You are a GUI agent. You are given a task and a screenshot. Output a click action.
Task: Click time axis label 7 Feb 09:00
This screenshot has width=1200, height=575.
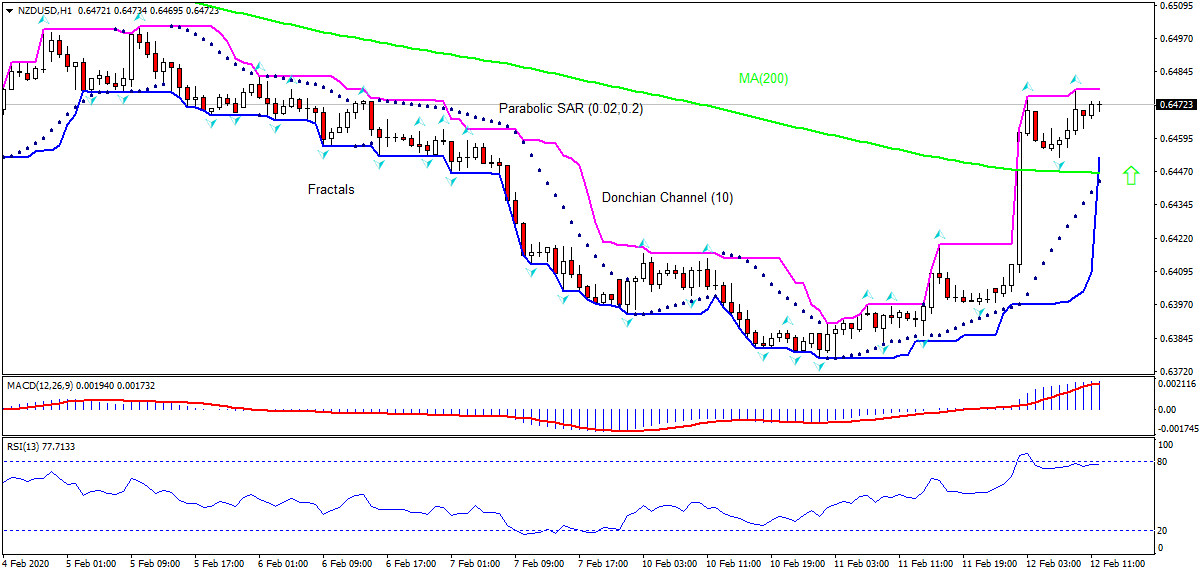538,564
